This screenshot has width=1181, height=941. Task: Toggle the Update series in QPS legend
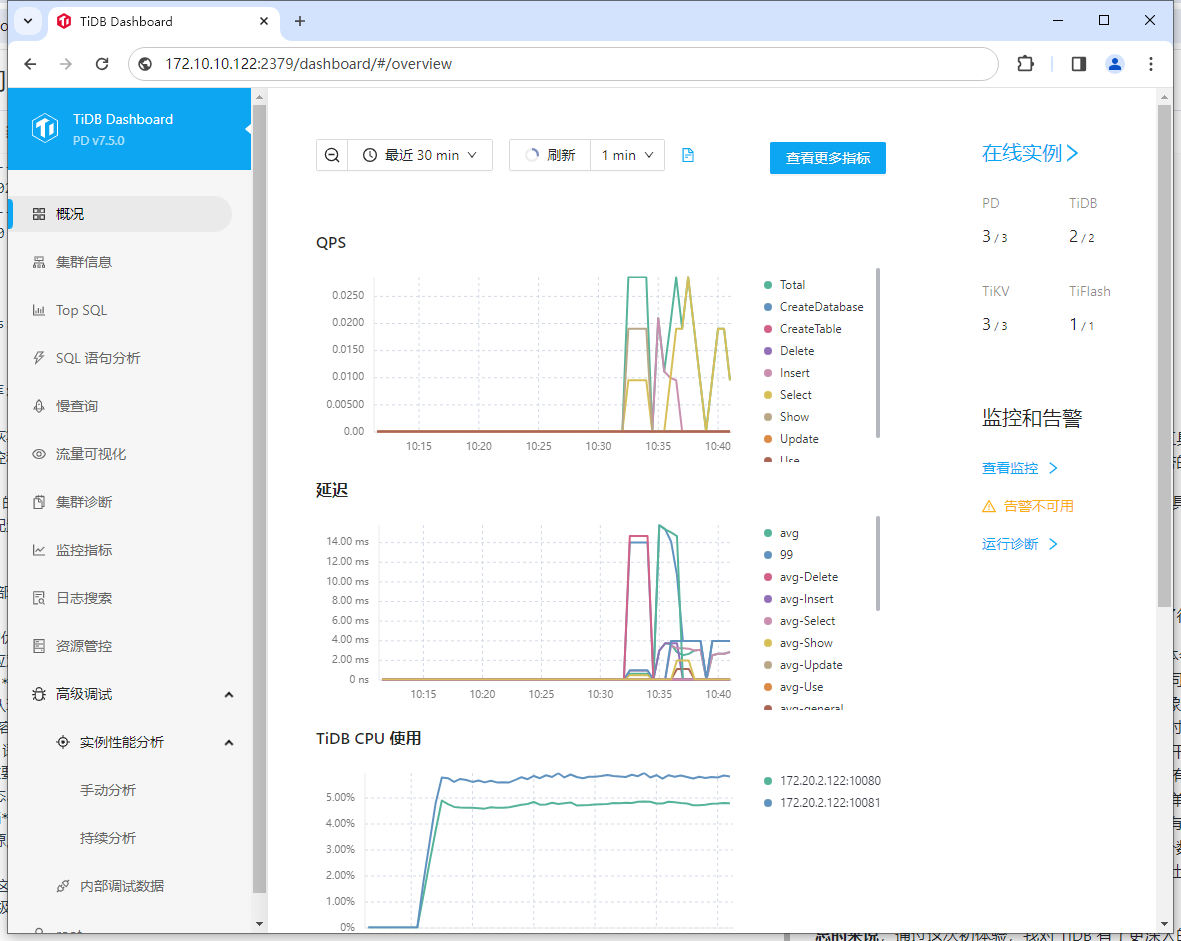click(791, 438)
